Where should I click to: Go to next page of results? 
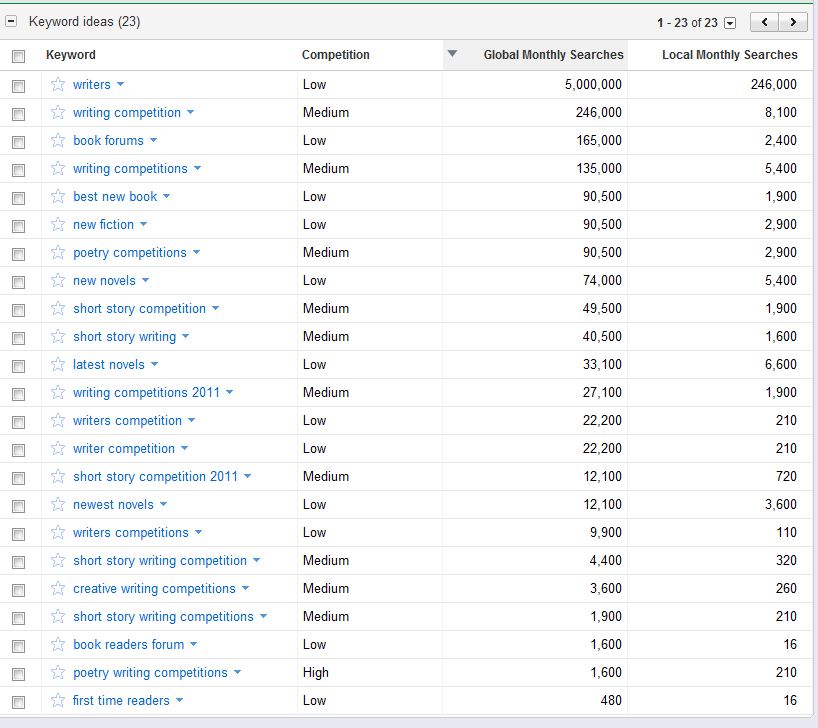click(794, 22)
